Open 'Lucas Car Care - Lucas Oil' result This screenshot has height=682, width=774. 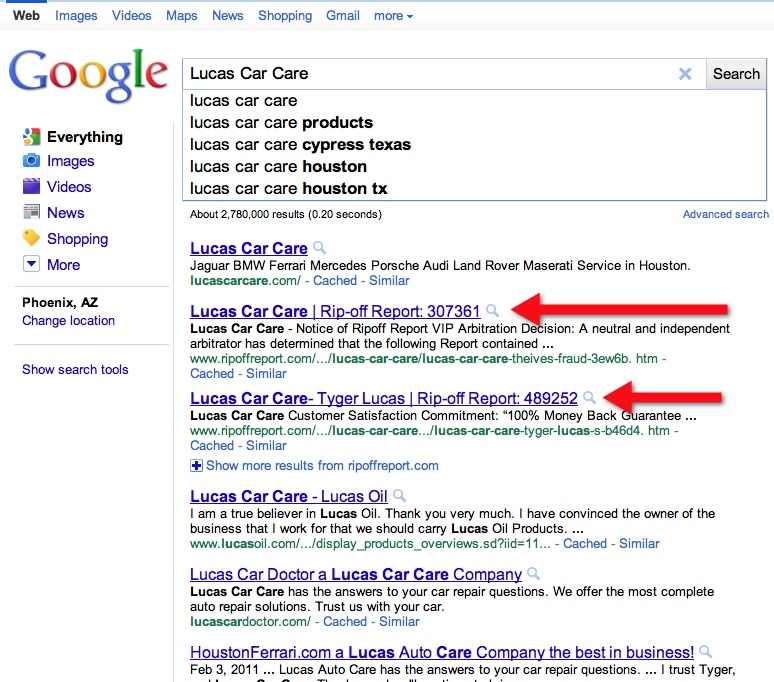(x=289, y=496)
